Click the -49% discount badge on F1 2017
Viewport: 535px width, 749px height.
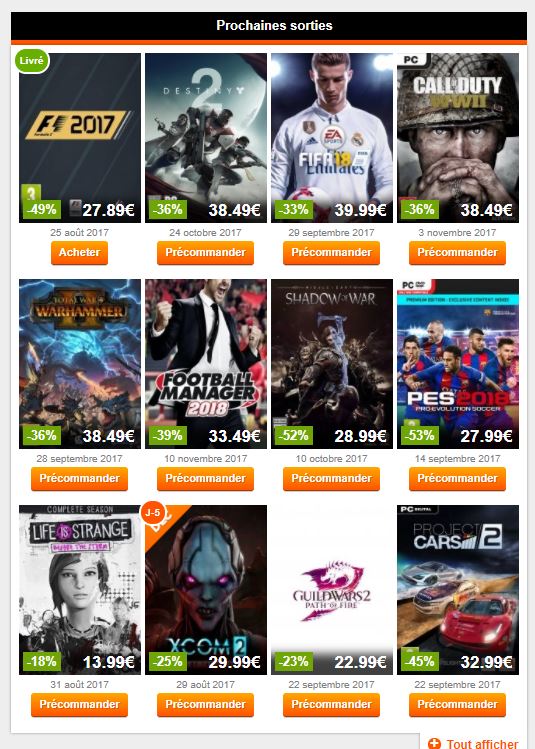tap(42, 209)
